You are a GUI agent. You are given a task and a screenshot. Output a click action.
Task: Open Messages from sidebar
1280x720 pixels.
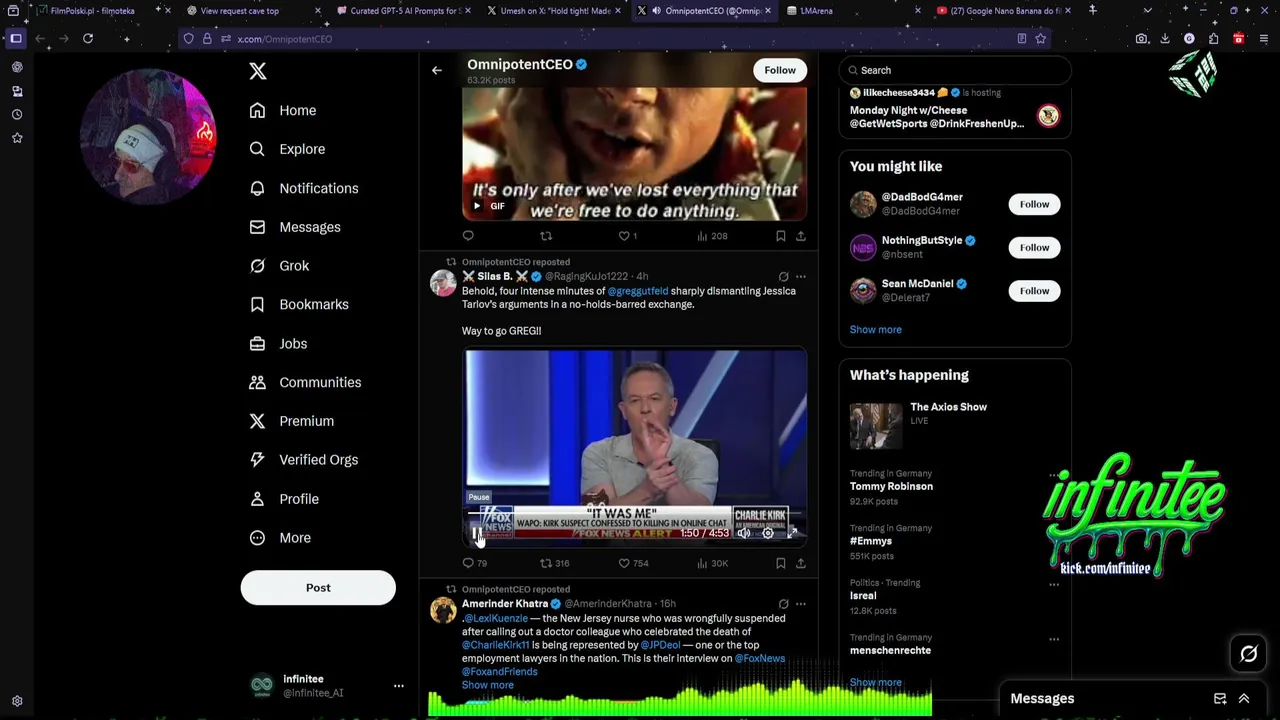click(x=295, y=227)
